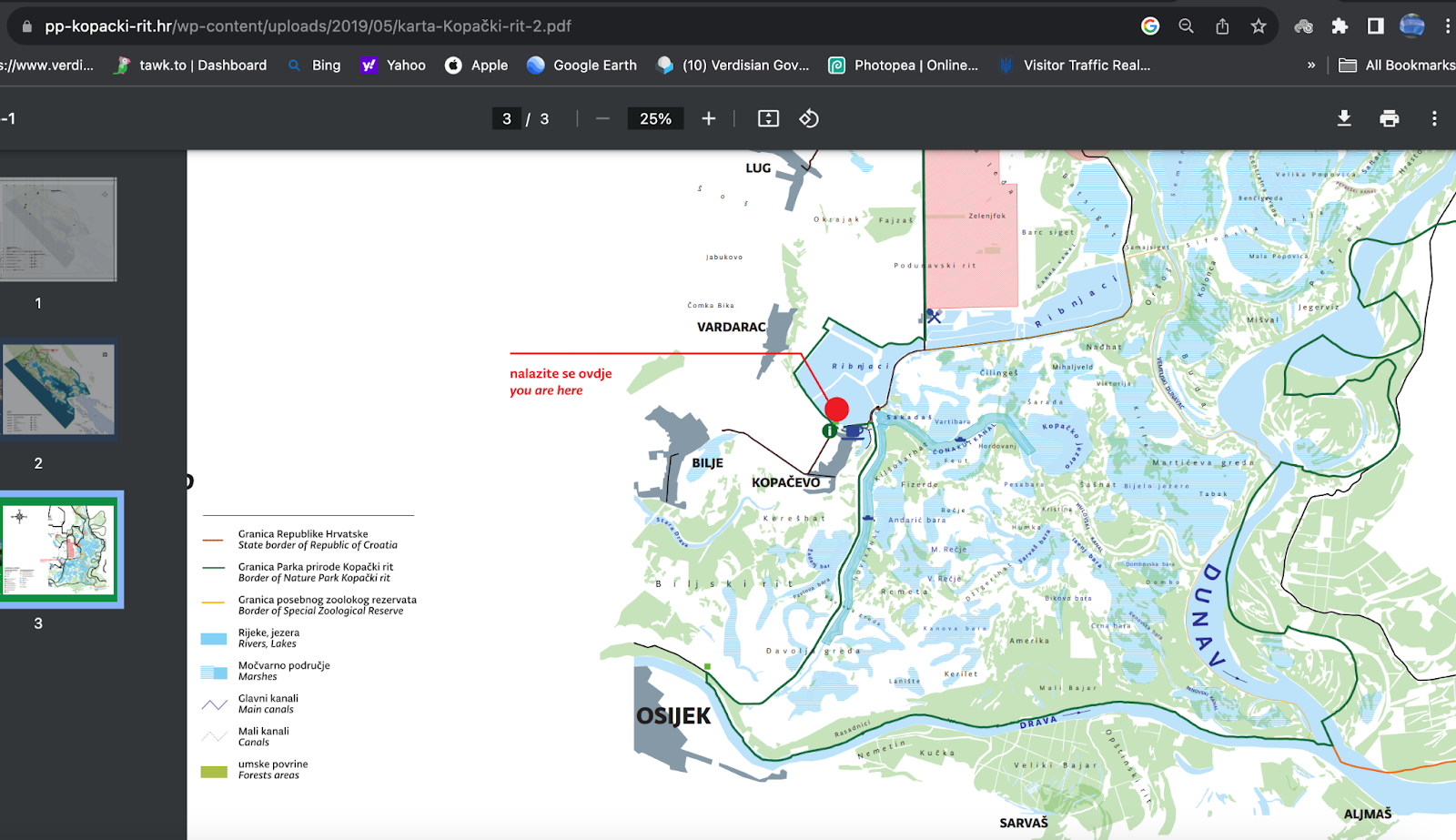Click 'Granica Parka prirode Kopački rit' legend text
The height and width of the screenshot is (840, 1456).
coord(316,567)
